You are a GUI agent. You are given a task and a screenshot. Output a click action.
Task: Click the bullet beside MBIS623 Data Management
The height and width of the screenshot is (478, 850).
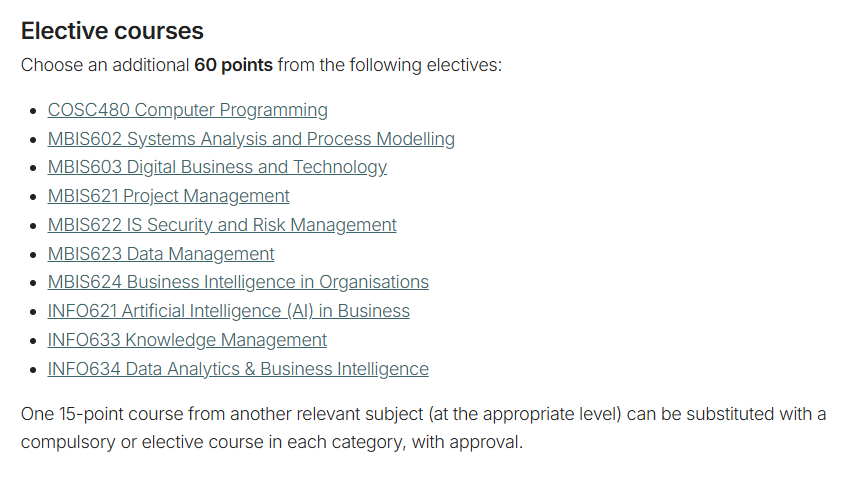(36, 255)
